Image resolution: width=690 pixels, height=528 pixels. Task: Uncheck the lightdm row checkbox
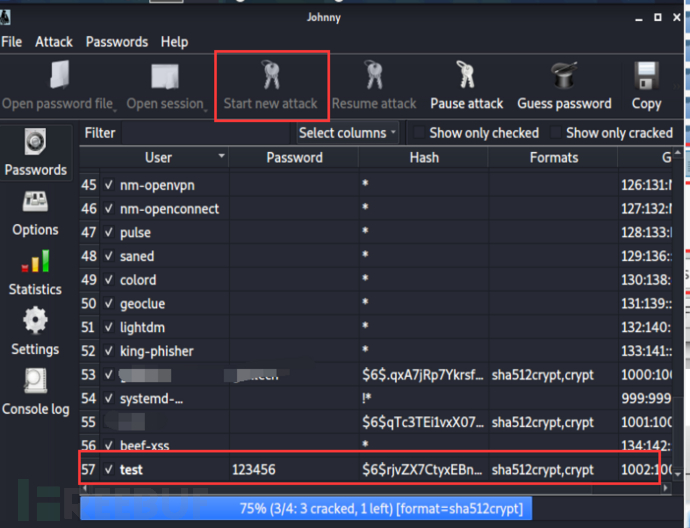tap(109, 327)
